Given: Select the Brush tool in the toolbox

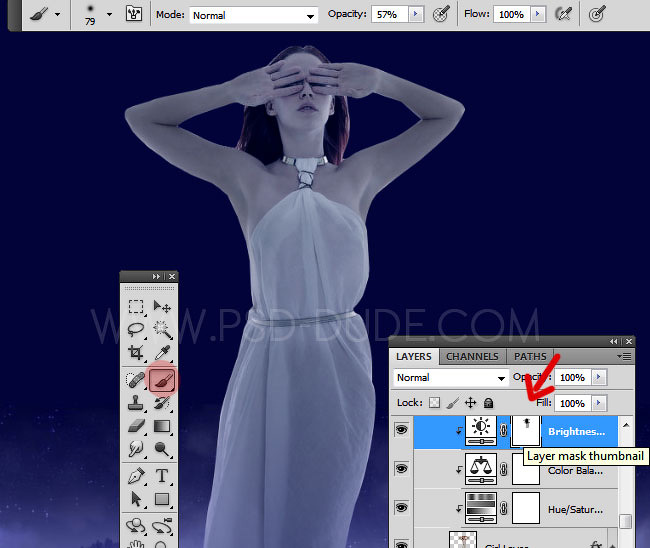Looking at the screenshot, I should coord(162,380).
